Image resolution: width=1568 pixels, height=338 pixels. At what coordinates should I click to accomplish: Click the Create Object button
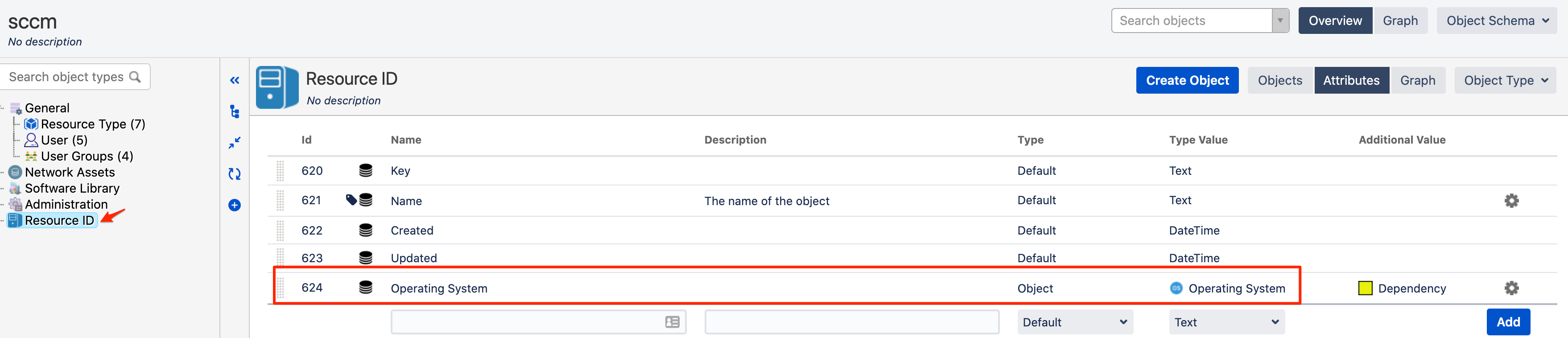coord(1187,80)
